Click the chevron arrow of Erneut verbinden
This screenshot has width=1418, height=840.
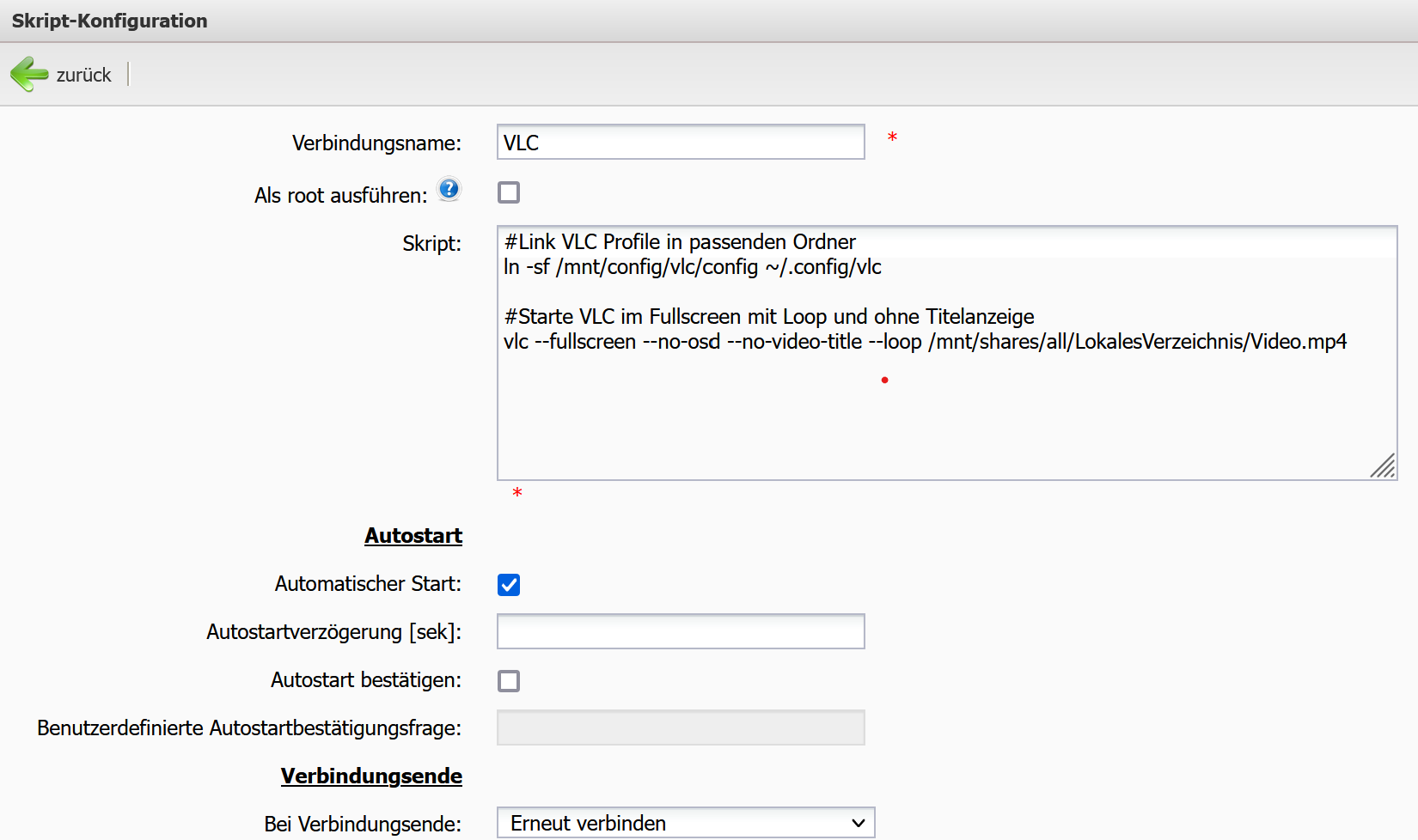pos(858,823)
